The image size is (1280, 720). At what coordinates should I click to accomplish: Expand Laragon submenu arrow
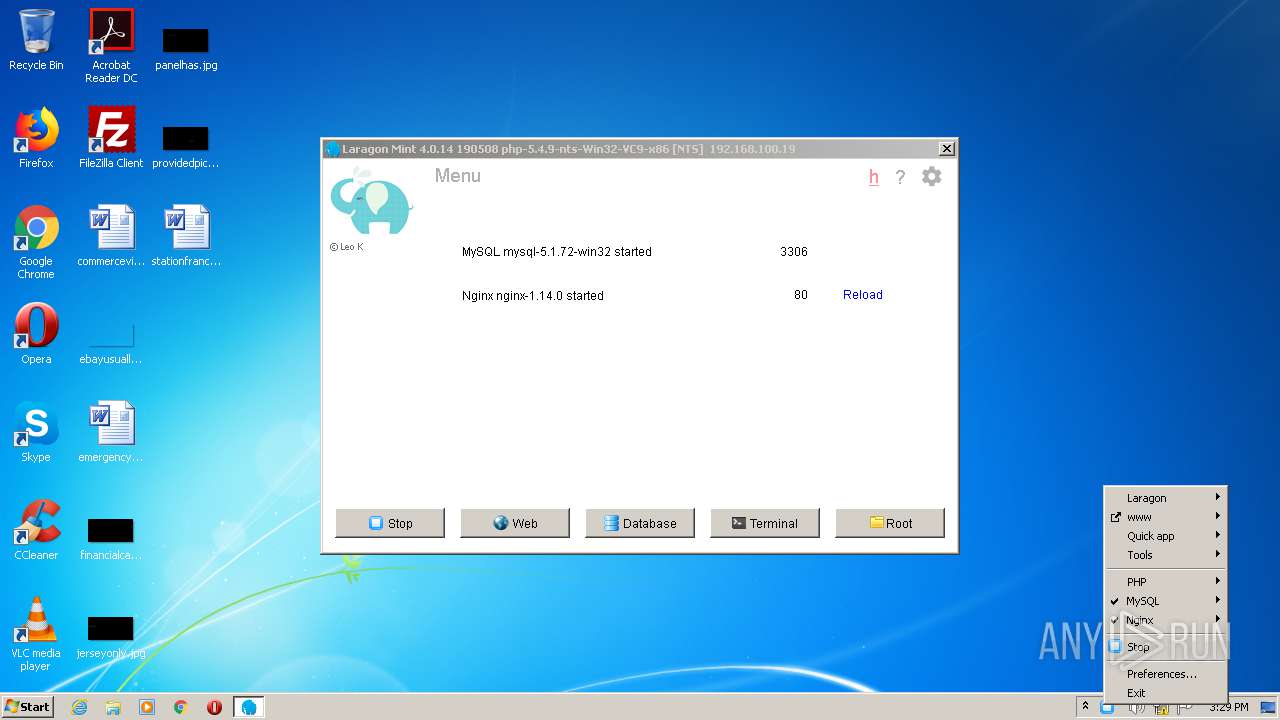[x=1218, y=497]
